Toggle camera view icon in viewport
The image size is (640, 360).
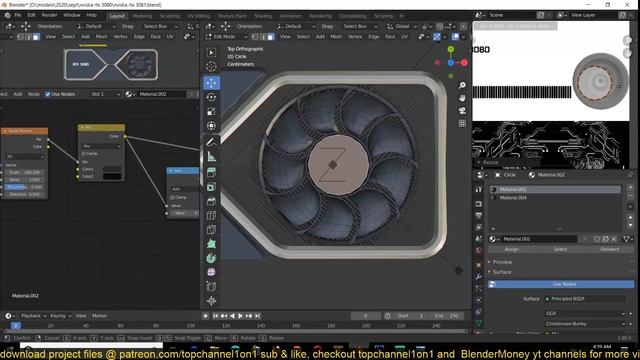click(462, 111)
